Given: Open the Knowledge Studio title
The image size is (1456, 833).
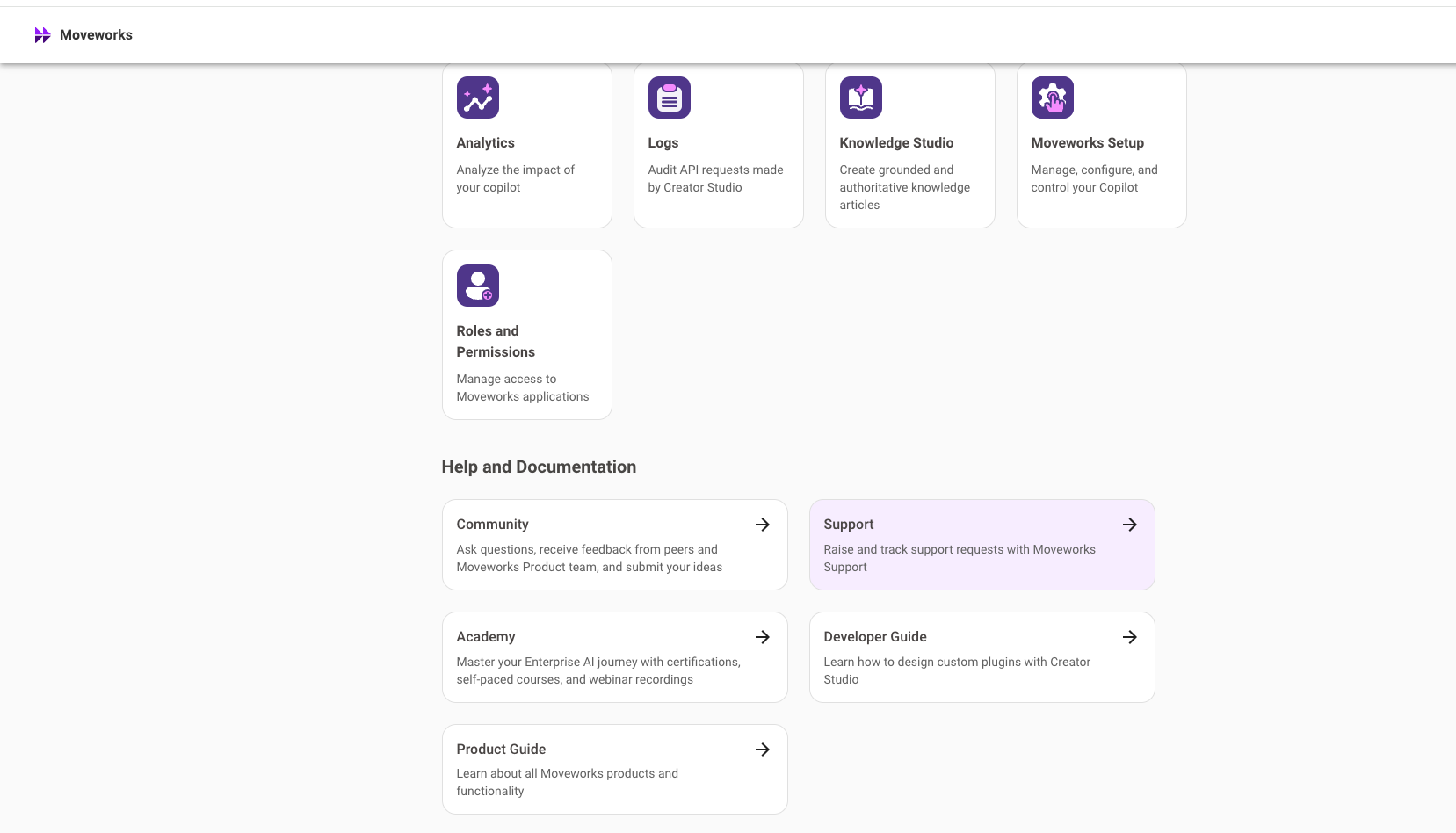Looking at the screenshot, I should 896,143.
